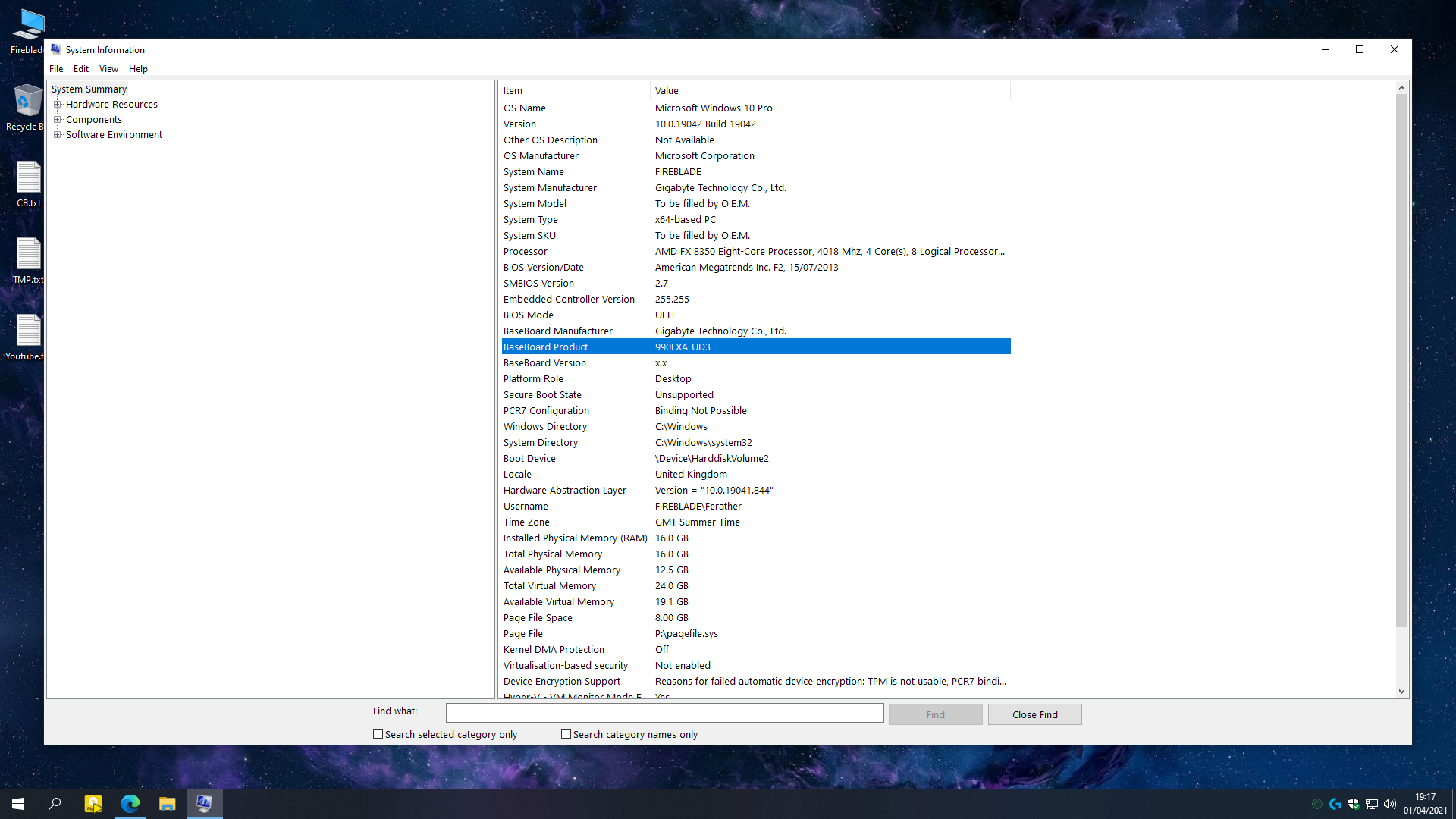The image size is (1456, 819).
Task: Open the clock showing 19:17
Action: pos(1425,804)
